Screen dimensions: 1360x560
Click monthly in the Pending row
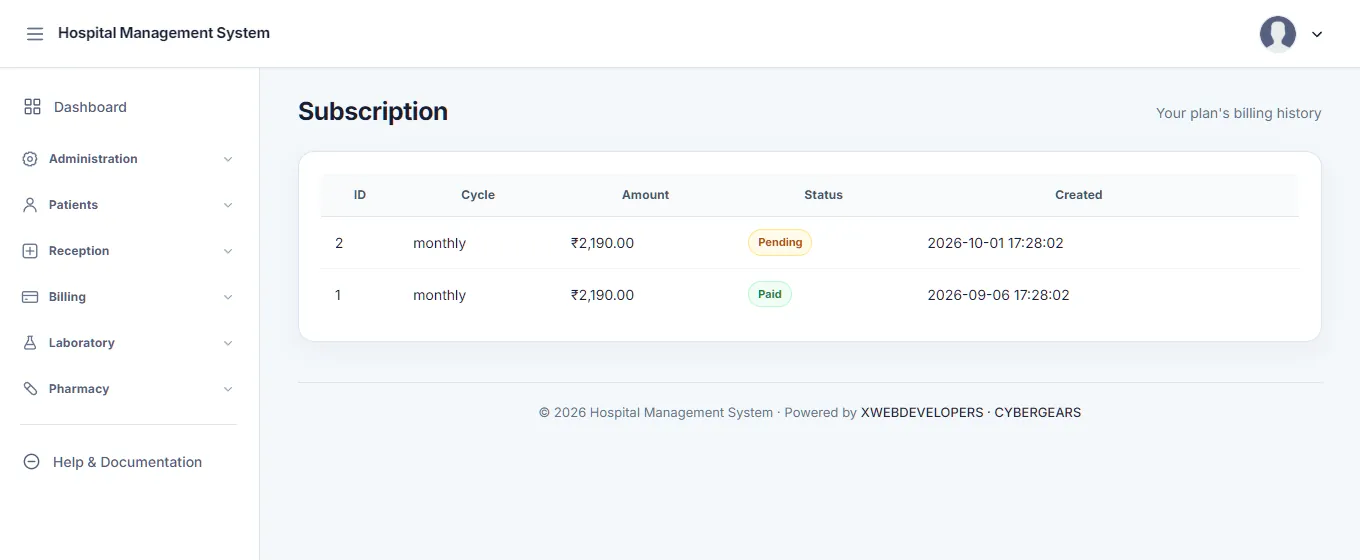pyautogui.click(x=439, y=243)
